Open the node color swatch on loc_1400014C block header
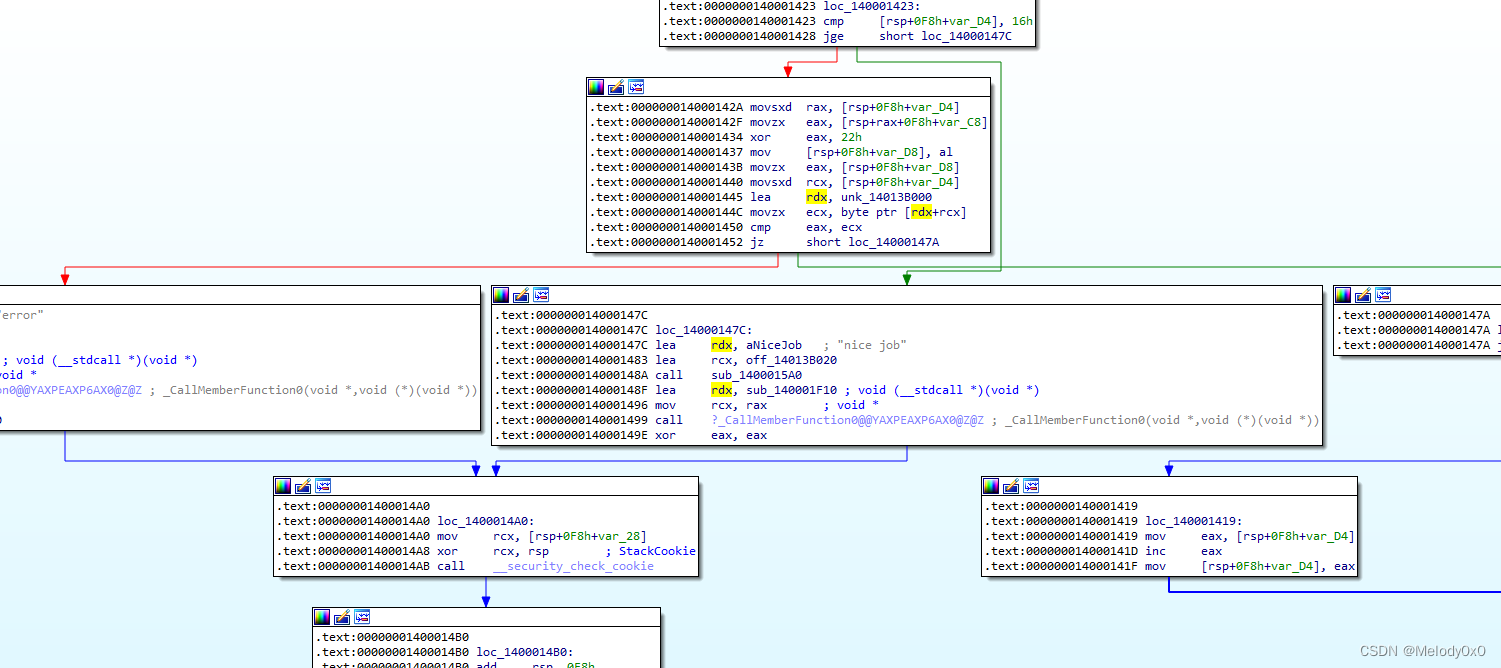Viewport: 1501px width, 668px height. pos(500,294)
